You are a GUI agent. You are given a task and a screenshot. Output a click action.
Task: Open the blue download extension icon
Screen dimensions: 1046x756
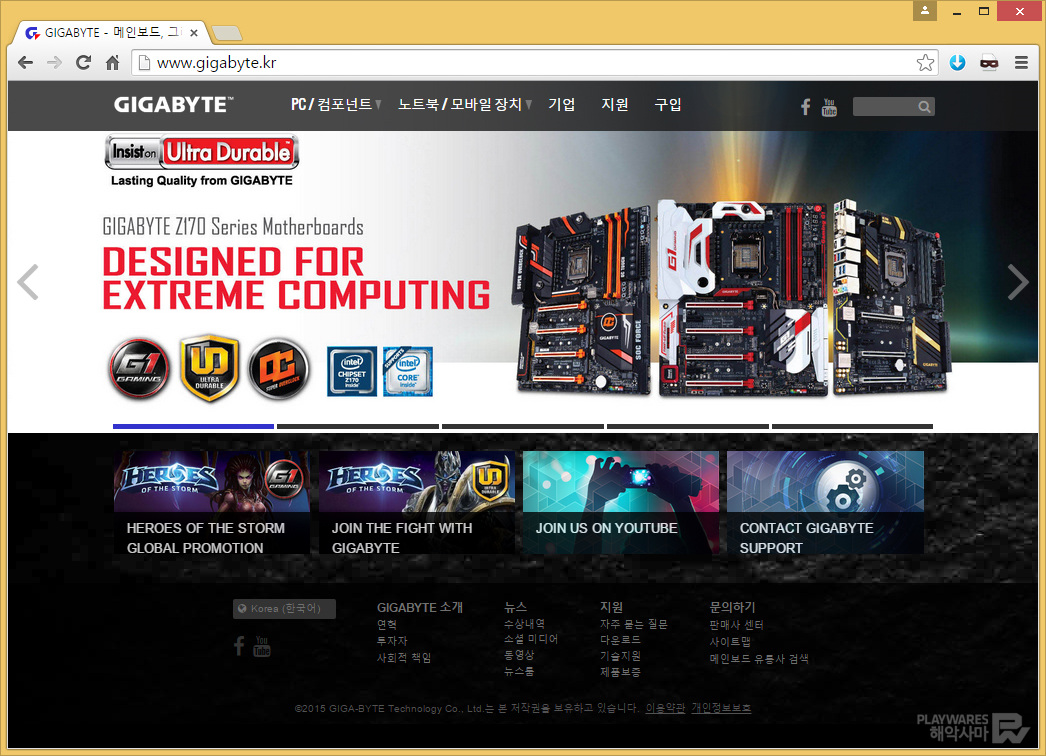(957, 63)
